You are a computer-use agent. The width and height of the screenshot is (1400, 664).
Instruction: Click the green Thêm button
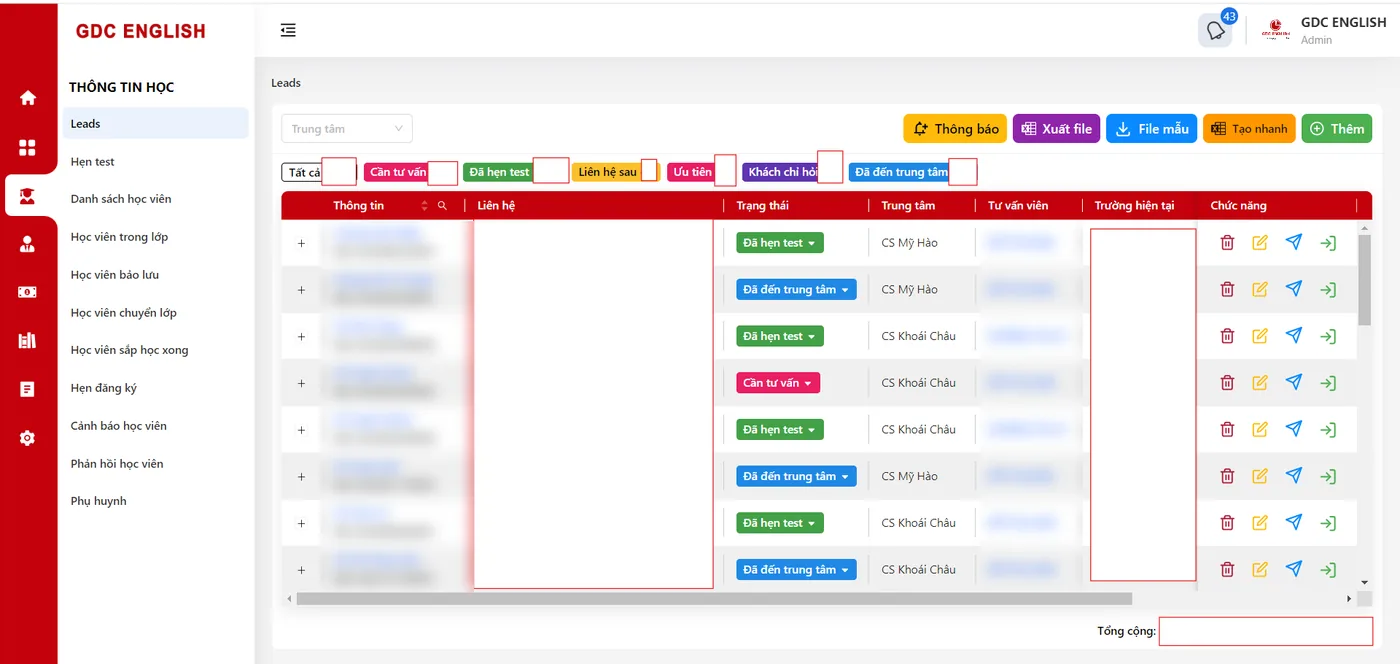(1337, 129)
